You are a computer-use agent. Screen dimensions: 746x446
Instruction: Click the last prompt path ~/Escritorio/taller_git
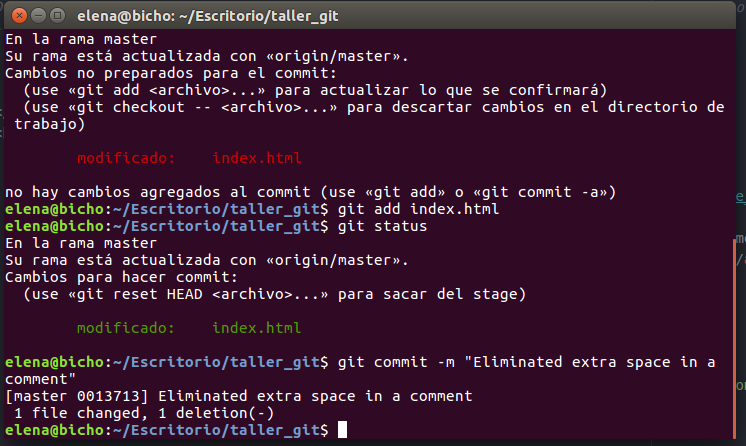tap(216, 430)
